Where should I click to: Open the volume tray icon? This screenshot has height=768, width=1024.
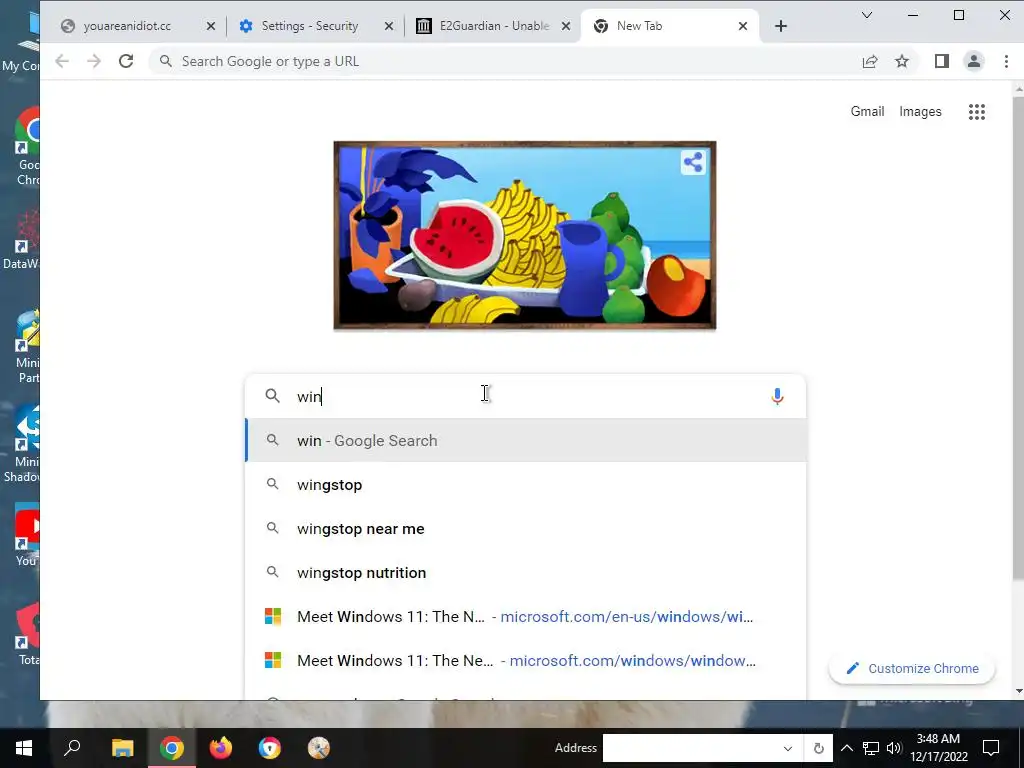coord(894,748)
